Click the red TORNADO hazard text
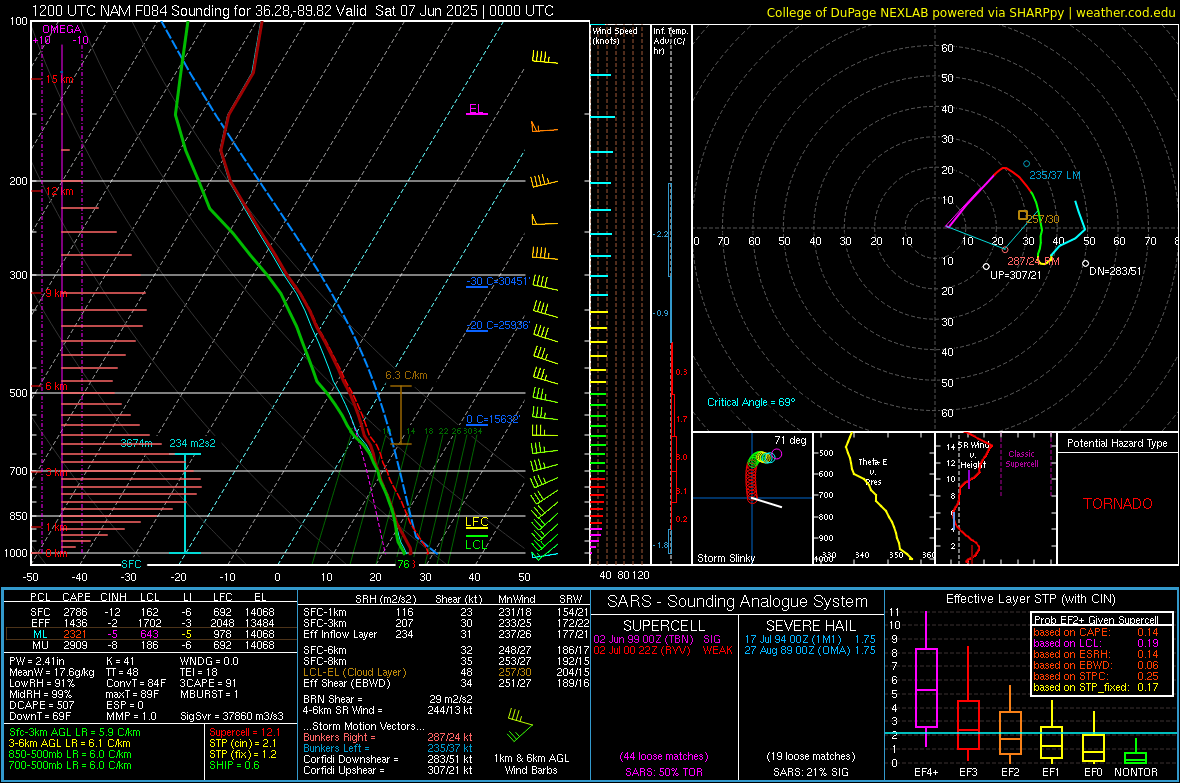This screenshot has height=783, width=1180. tap(1118, 504)
